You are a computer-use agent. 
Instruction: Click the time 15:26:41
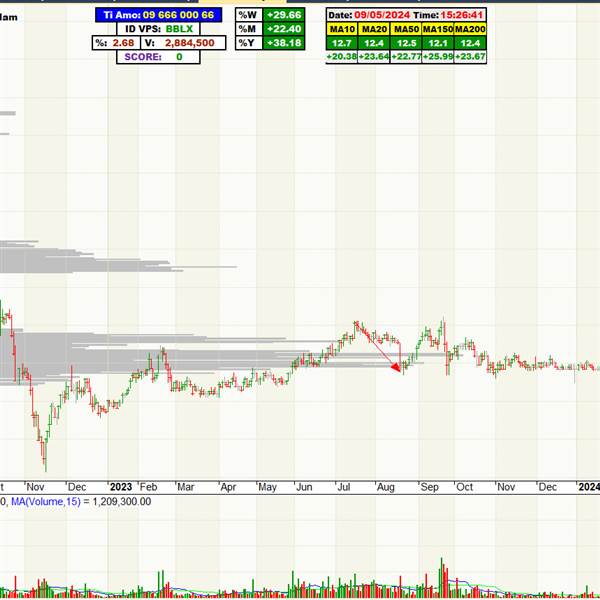coord(462,15)
